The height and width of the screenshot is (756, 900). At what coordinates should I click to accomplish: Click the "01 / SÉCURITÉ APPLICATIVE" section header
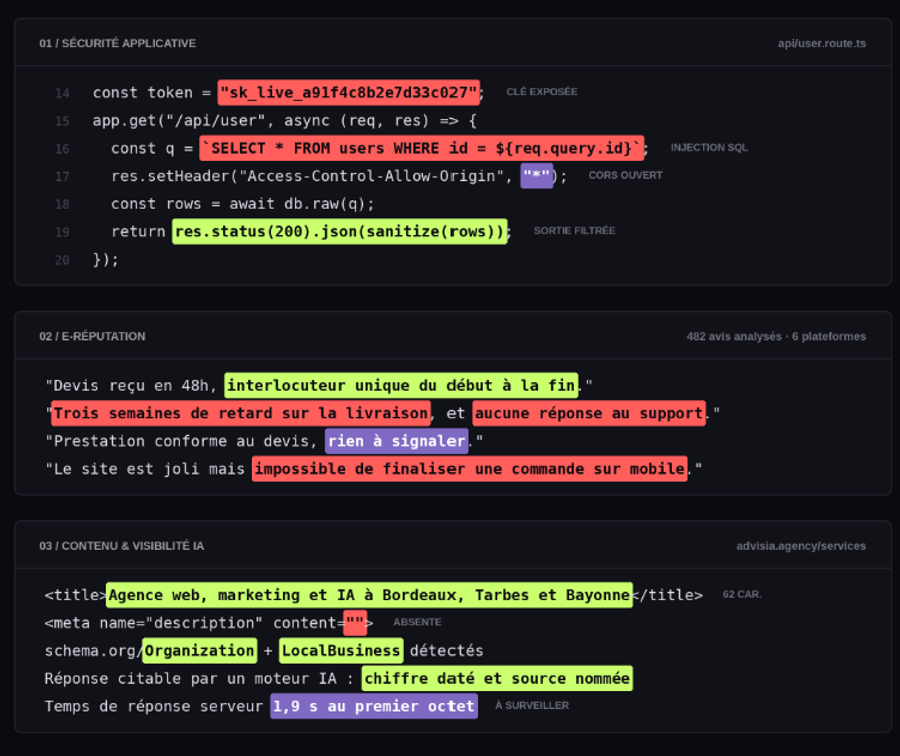click(x=118, y=43)
